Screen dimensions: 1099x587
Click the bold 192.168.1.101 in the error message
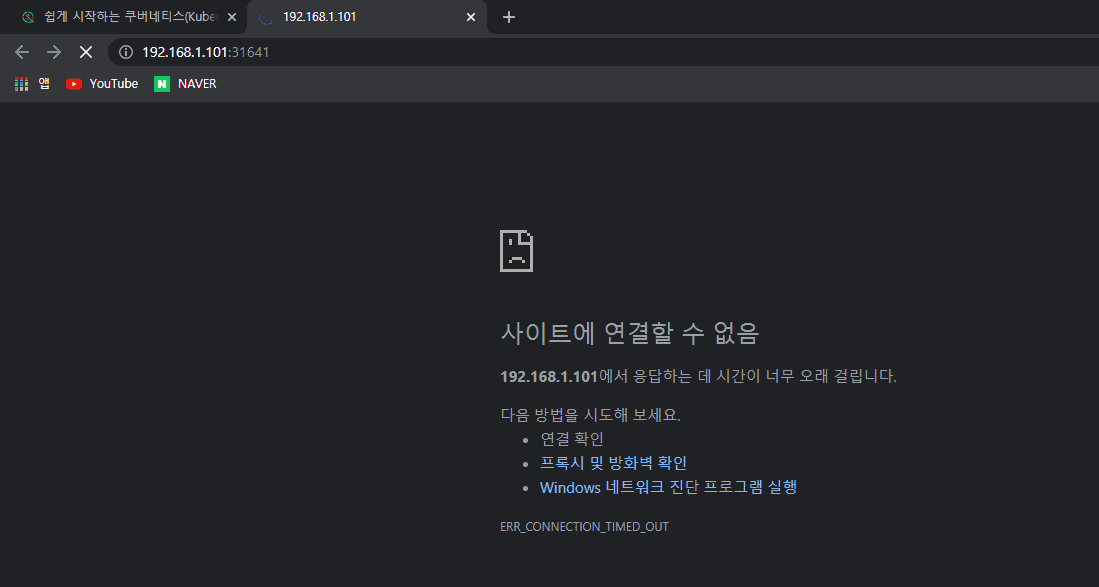549,376
